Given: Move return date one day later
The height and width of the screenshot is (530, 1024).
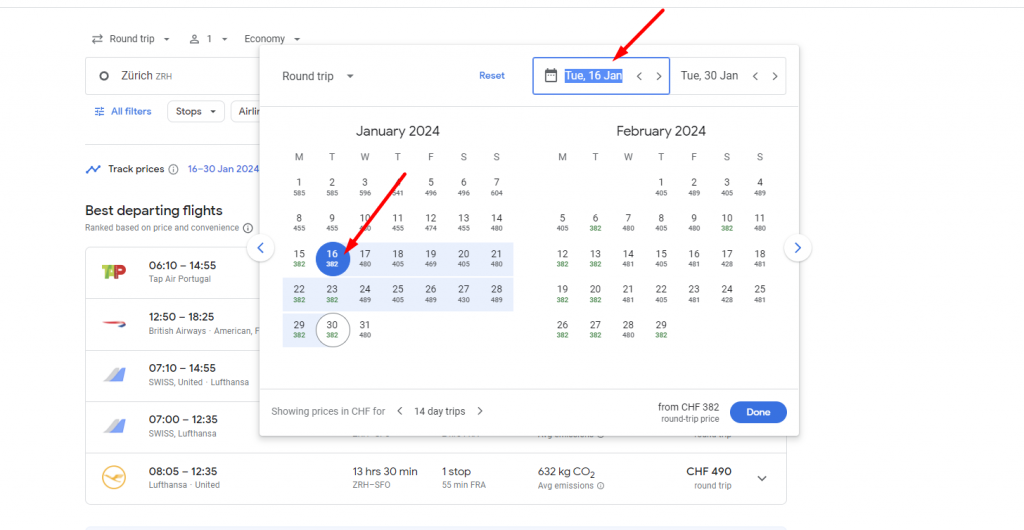Looking at the screenshot, I should click(774, 76).
